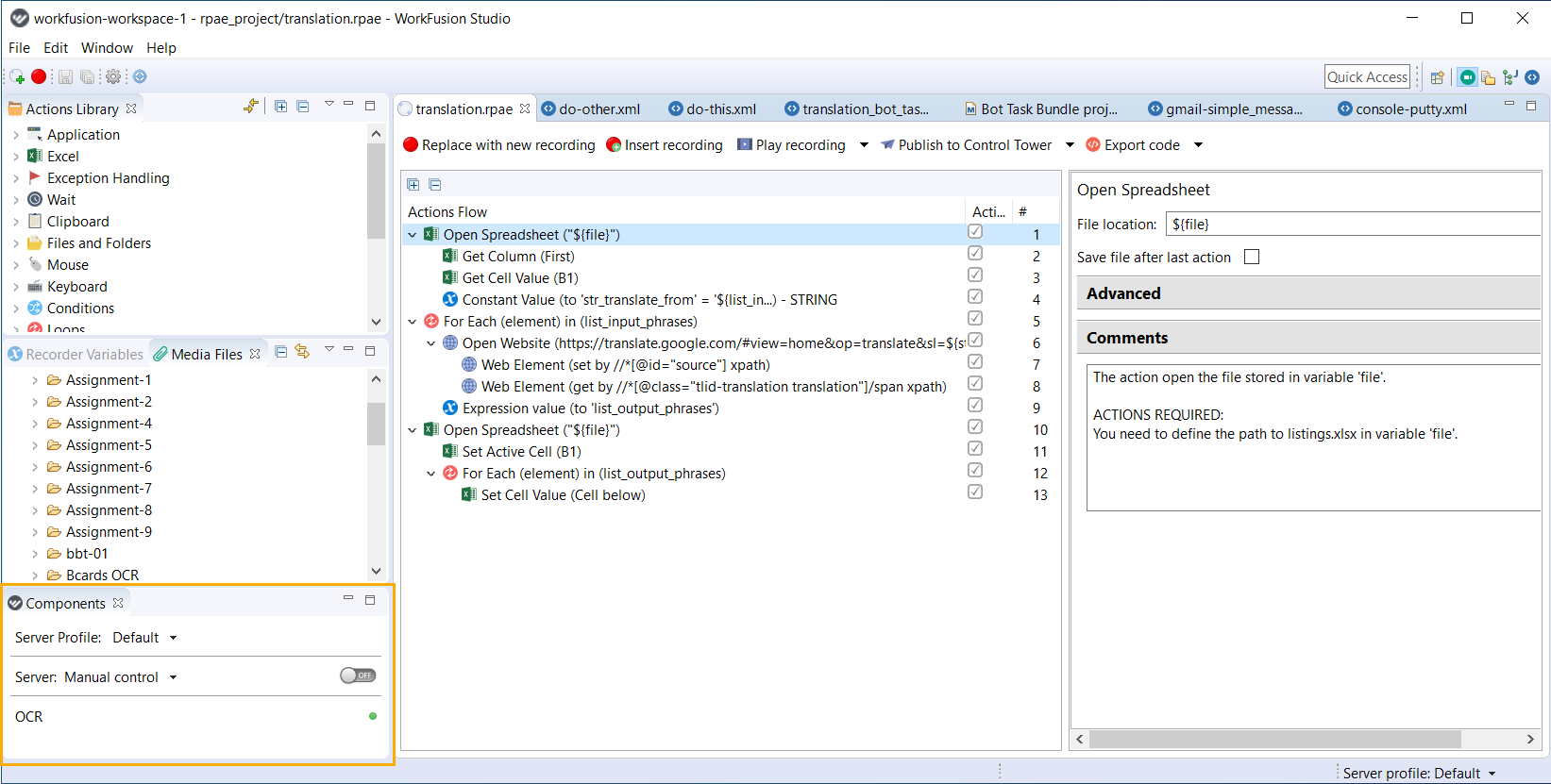
Task: Open the File menu
Action: coord(19,48)
